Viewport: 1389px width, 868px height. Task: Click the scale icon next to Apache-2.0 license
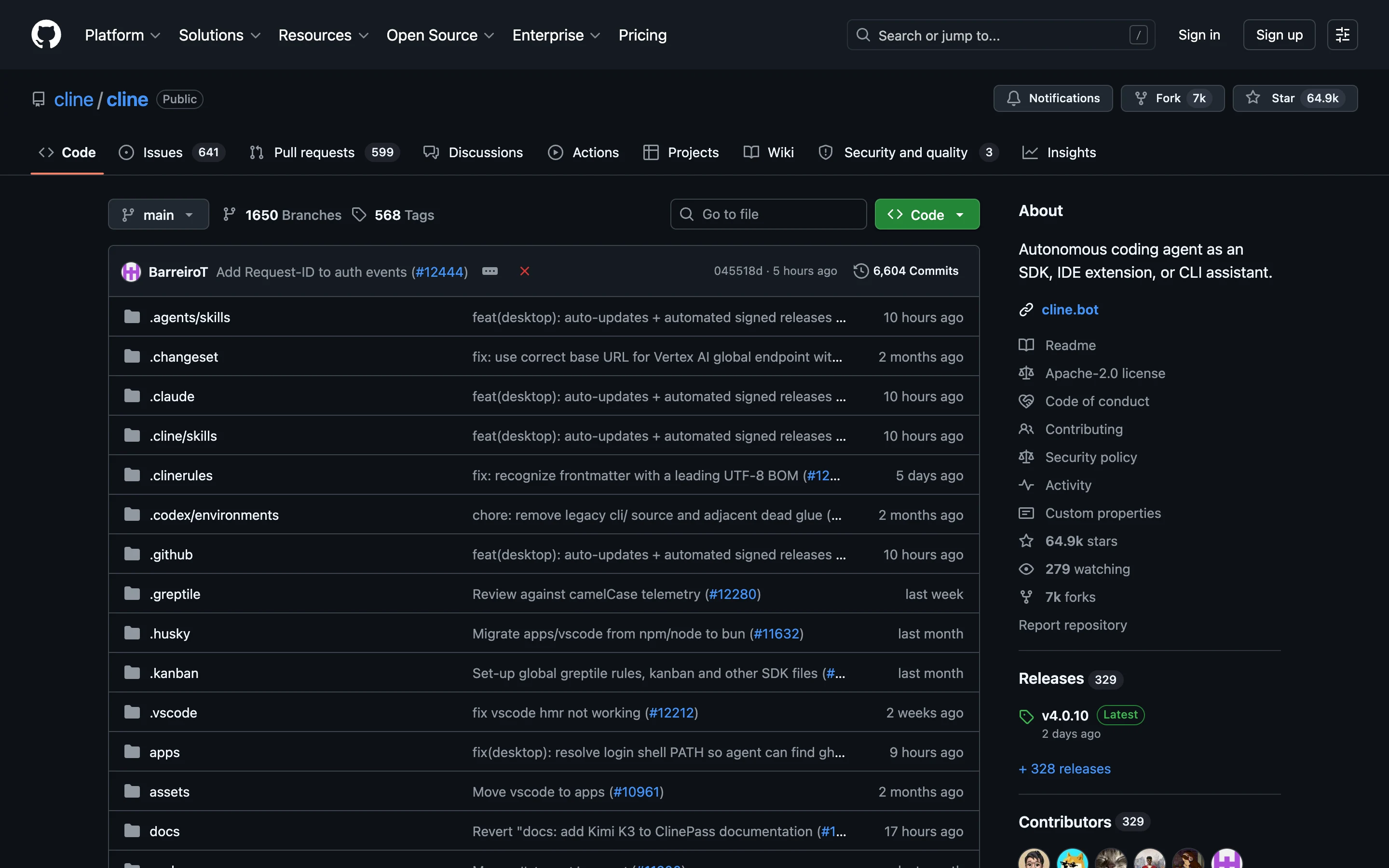point(1026,373)
